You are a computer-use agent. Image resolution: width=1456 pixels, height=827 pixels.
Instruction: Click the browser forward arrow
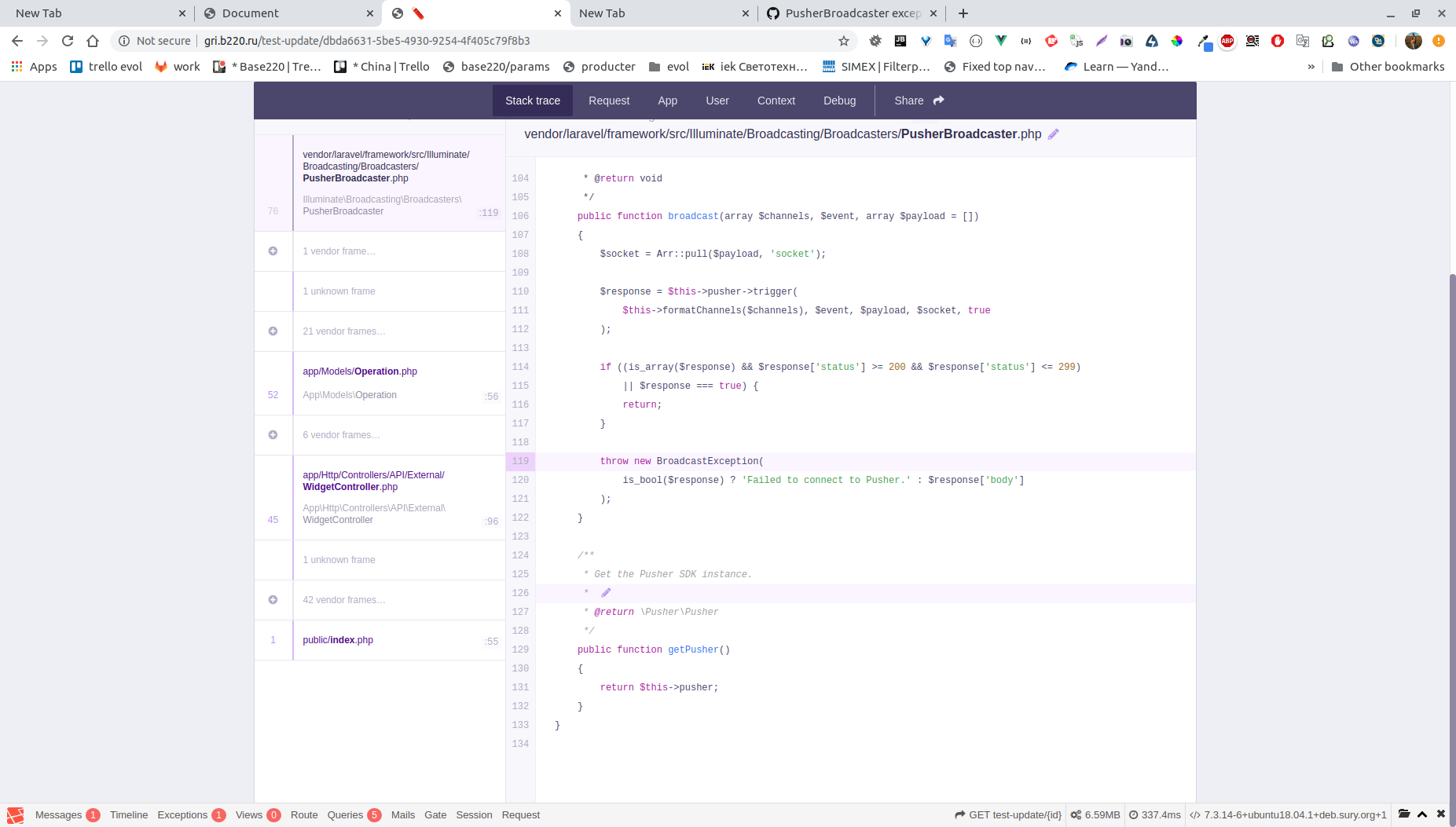point(42,41)
